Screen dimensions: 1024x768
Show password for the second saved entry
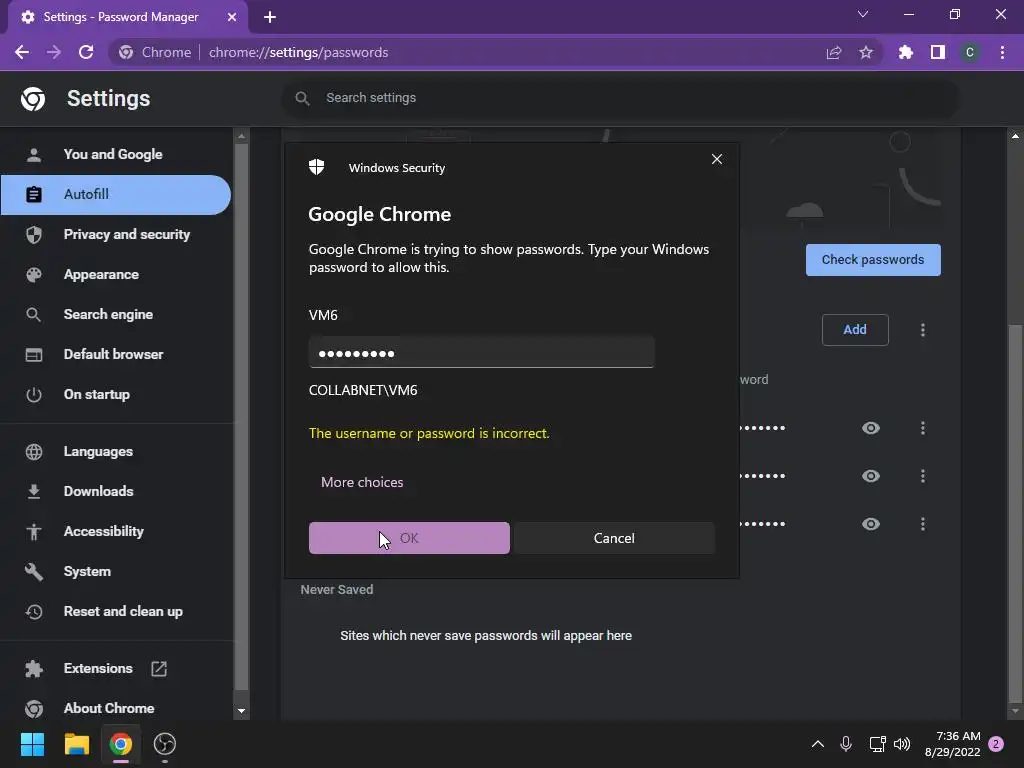871,475
